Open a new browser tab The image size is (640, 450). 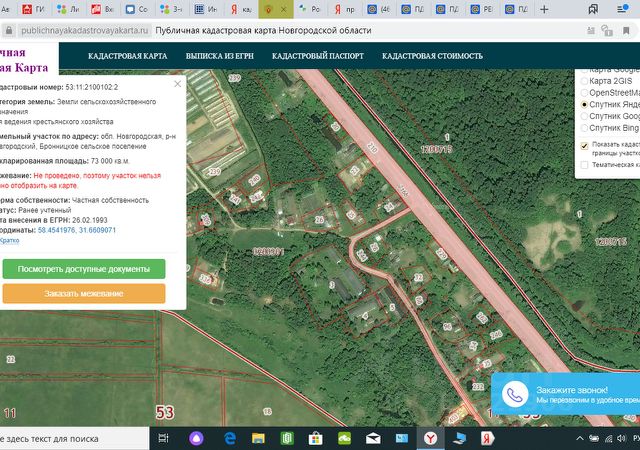coord(544,9)
